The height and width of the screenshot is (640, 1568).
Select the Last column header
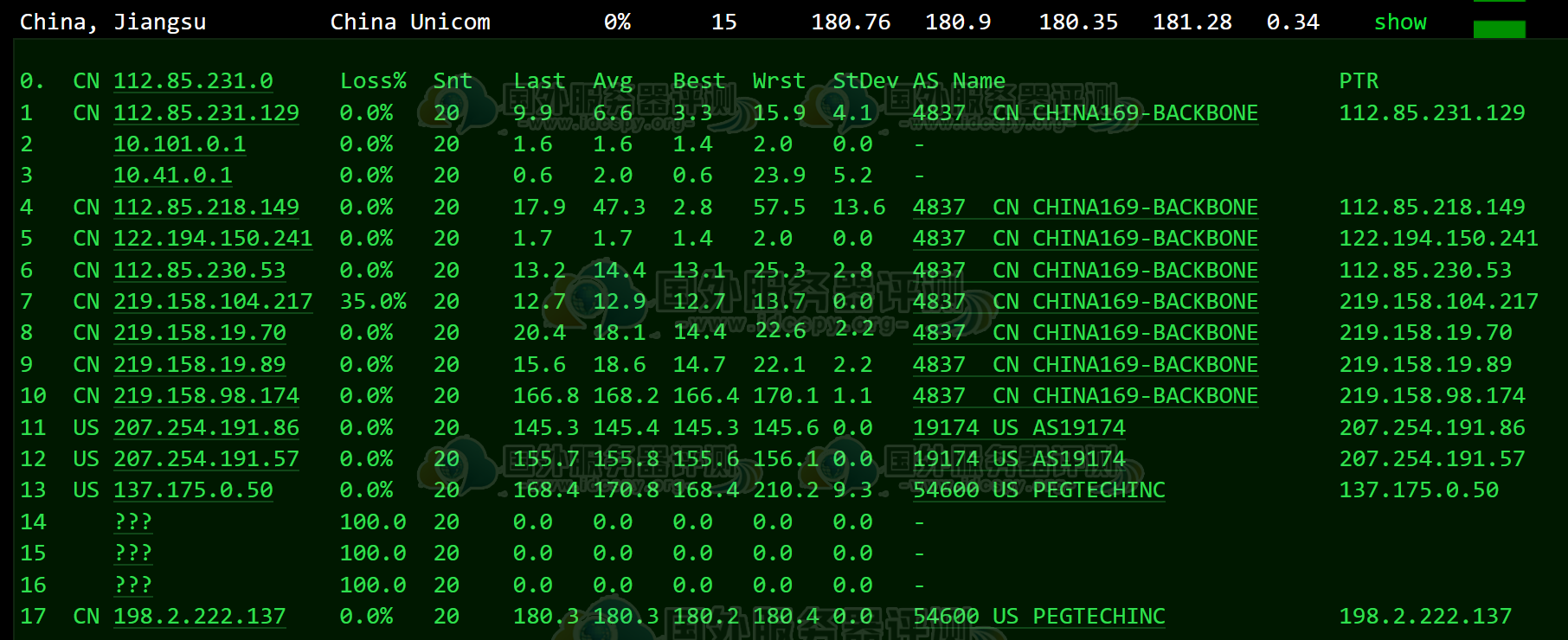[539, 81]
